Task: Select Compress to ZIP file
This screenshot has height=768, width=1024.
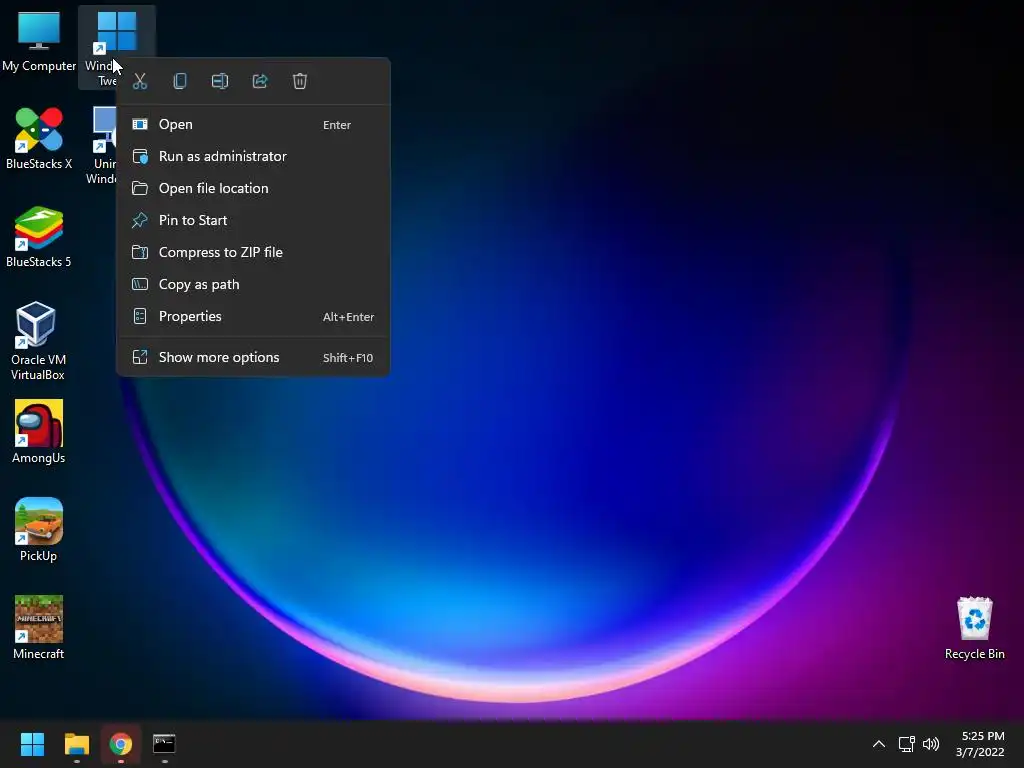Action: [253, 252]
